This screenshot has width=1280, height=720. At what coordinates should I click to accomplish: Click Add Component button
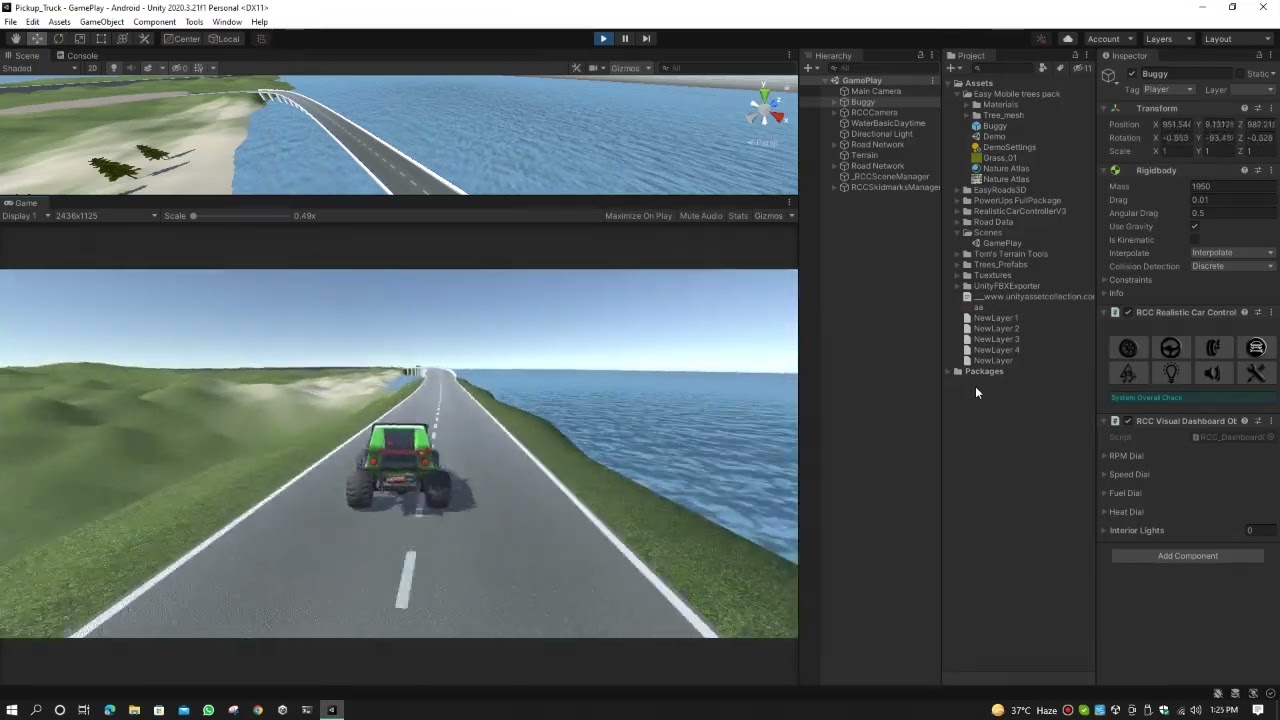(1188, 556)
